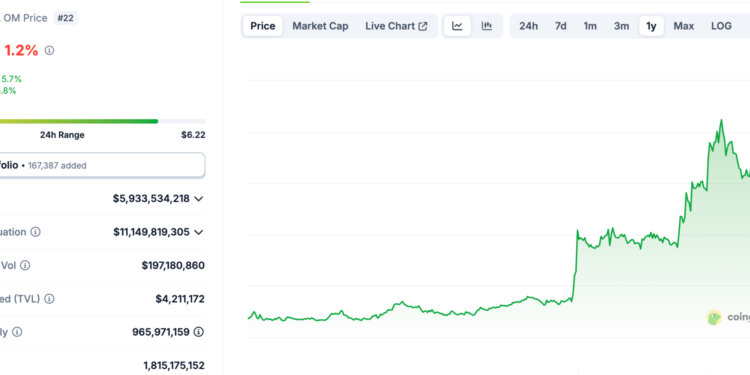The height and width of the screenshot is (375, 750).
Task: Click the green 5.7% change value
Action: [11, 79]
